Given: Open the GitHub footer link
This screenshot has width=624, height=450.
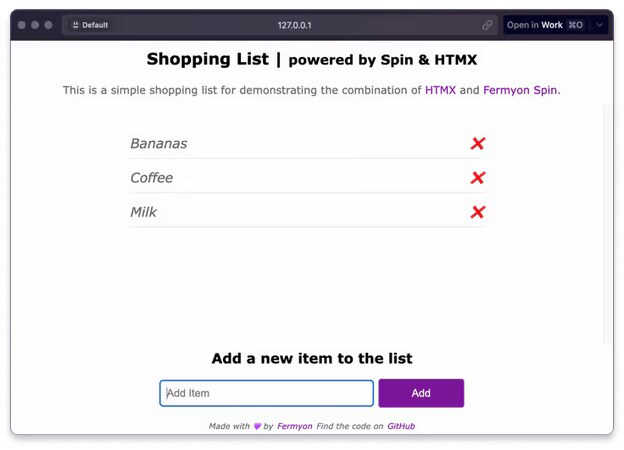Looking at the screenshot, I should [401, 426].
